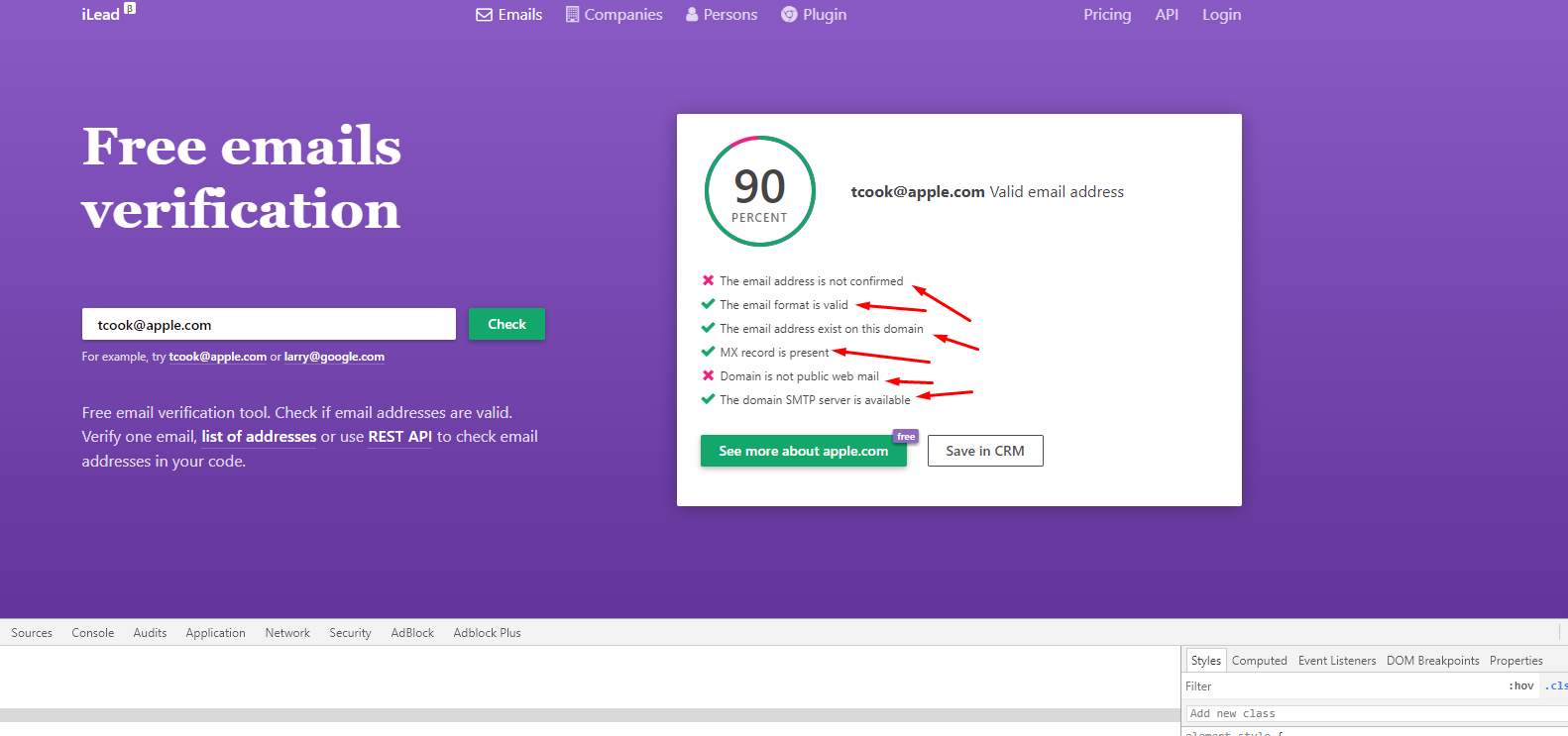The image size is (1568, 736).
Task: Click 'The email format is valid' text
Action: 784,305
